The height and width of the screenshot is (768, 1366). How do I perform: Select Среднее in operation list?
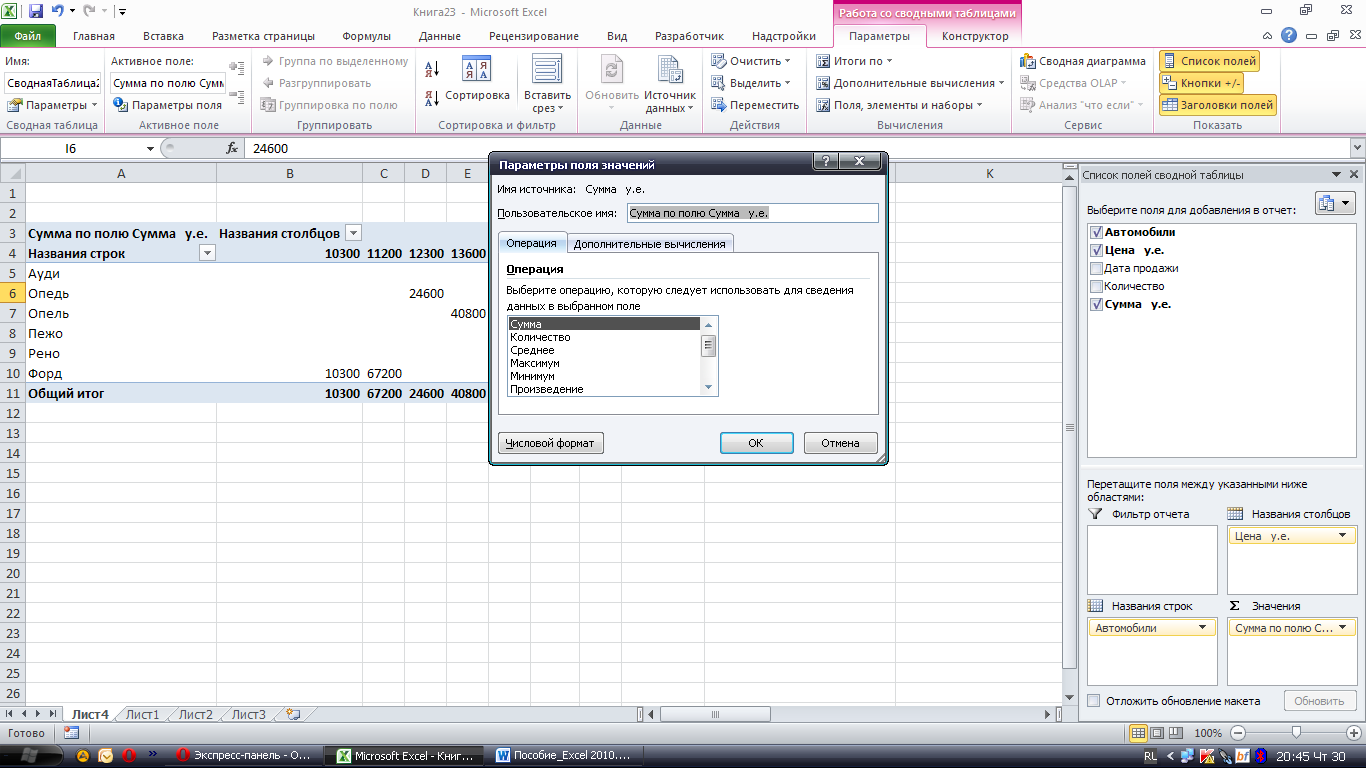(605, 350)
